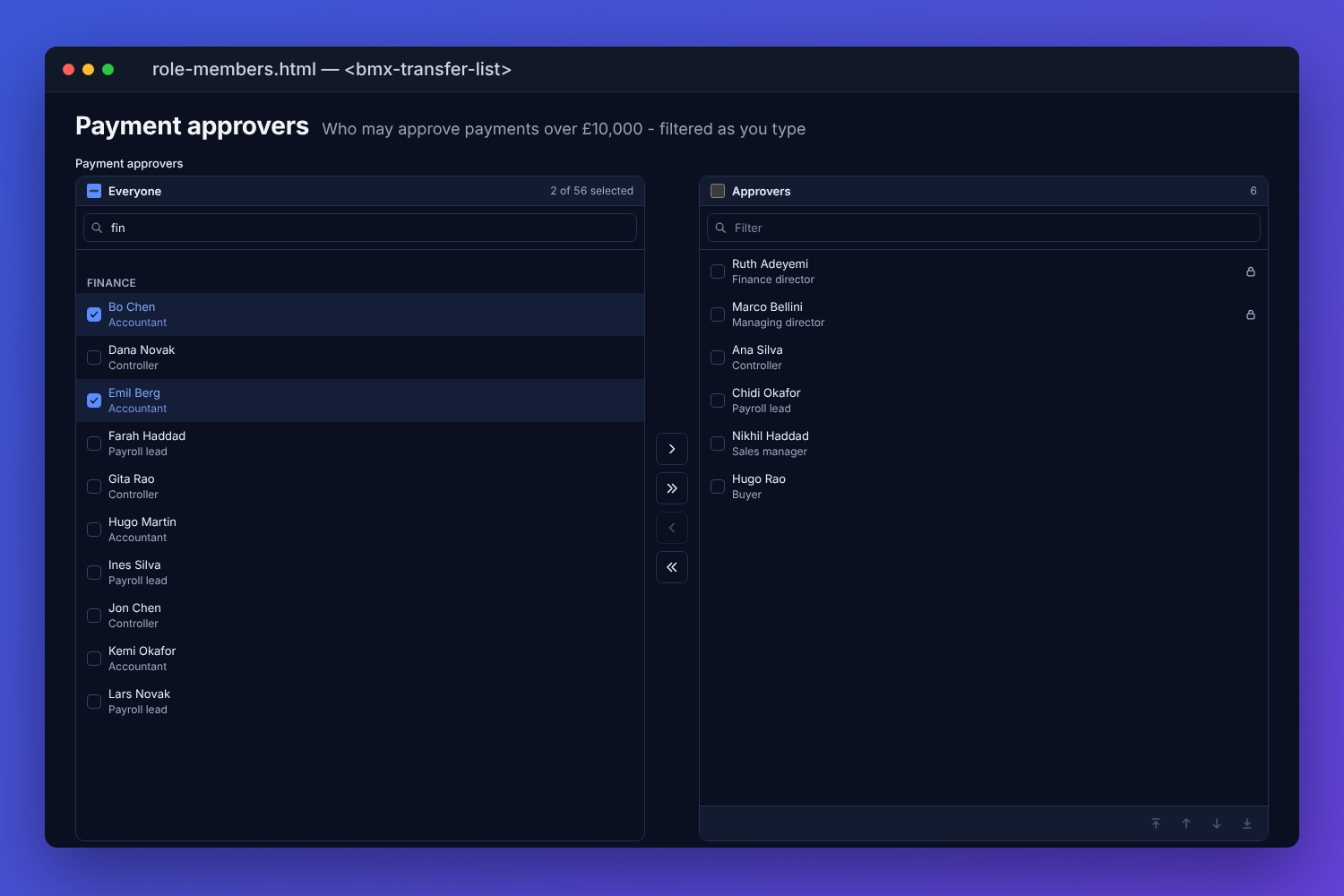Screen dimensions: 1344x896
Task: Toggle the Approvers select-all checkbox
Action: pos(718,191)
